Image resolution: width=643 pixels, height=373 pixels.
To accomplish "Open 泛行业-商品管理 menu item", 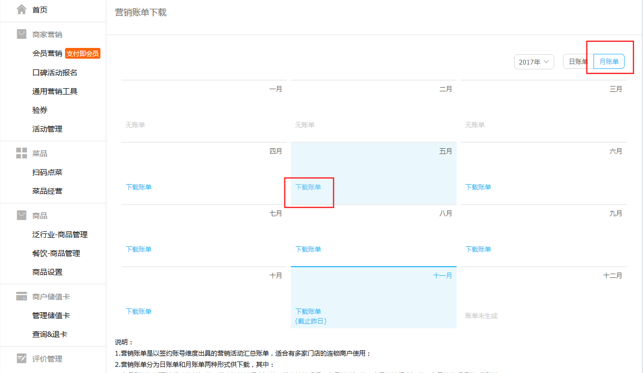I will tap(60, 234).
